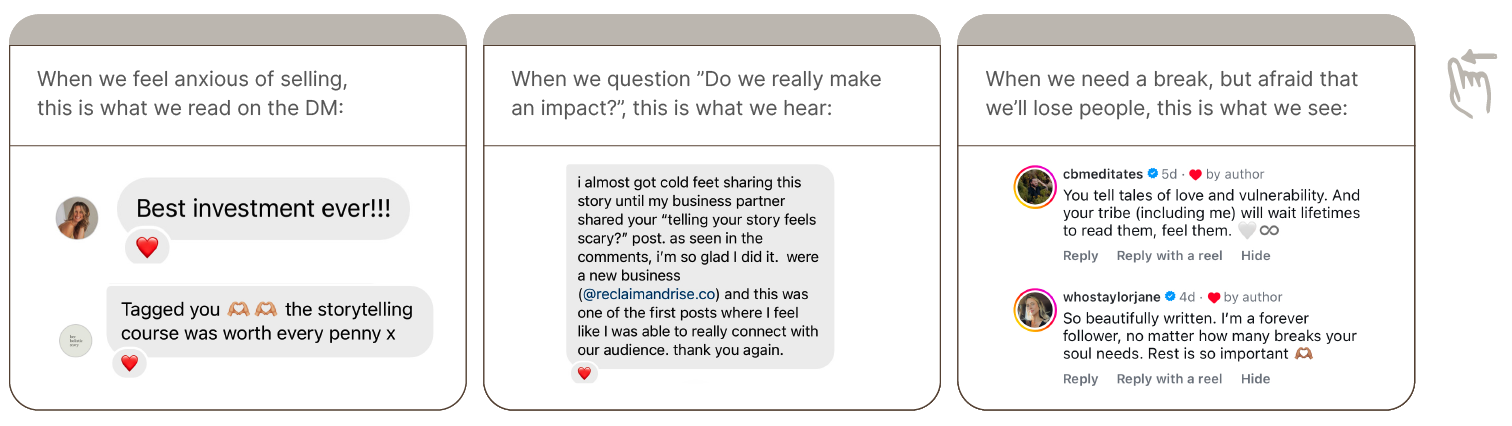Viewport: 1512px width, 426px height.
Task: Open avatar beside Best investment ever message
Action: click(x=77, y=218)
